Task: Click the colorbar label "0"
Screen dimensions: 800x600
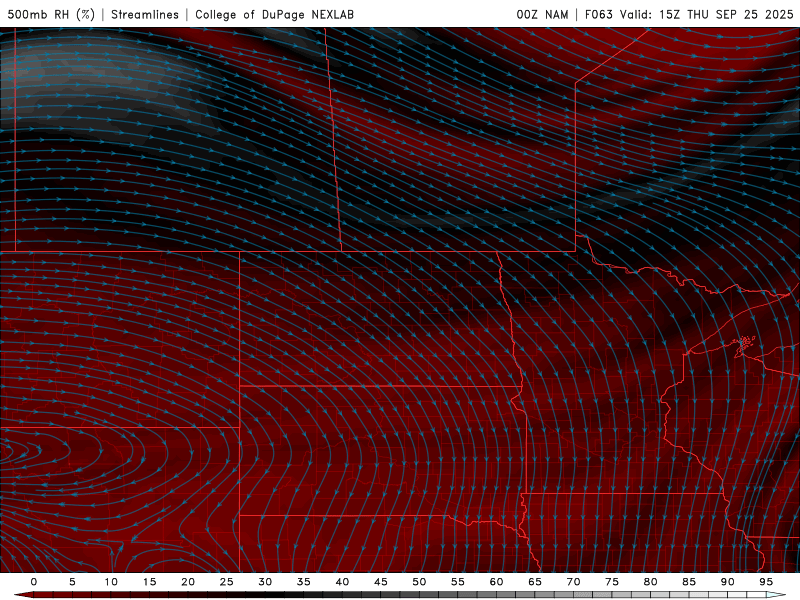Action: [x=34, y=582]
